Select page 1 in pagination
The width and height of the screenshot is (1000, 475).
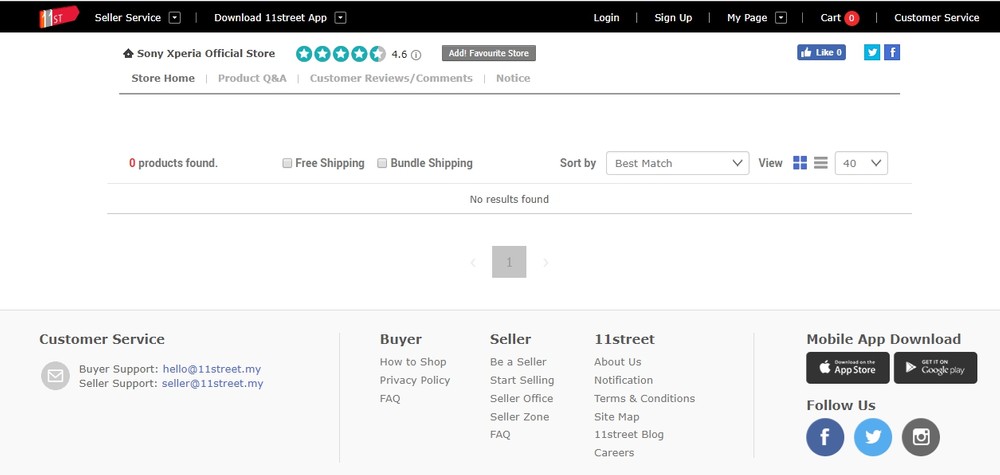[x=509, y=262]
